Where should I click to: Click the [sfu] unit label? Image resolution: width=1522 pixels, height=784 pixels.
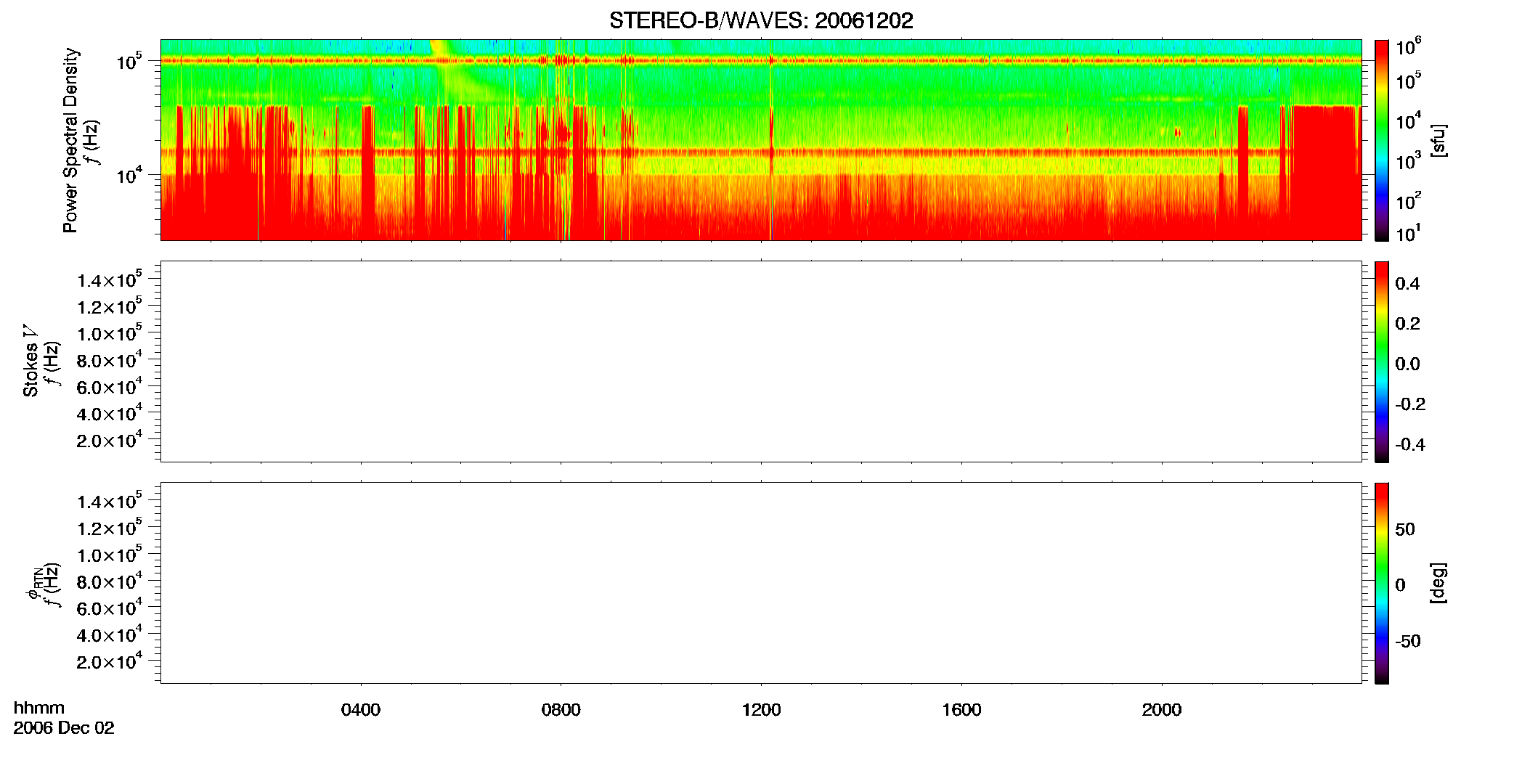tap(1438, 140)
